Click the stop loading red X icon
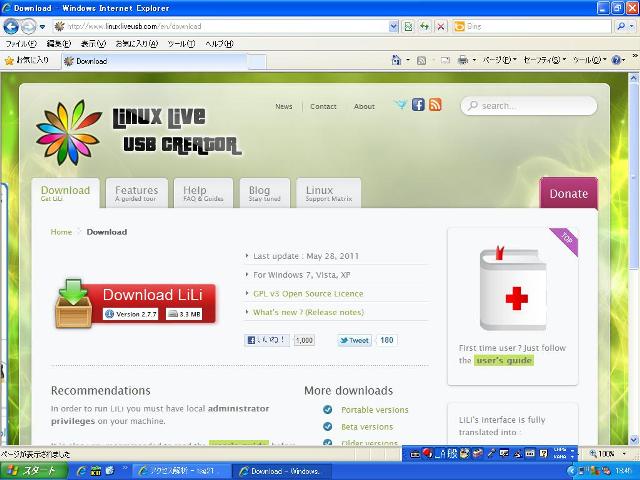Image resolution: width=640 pixels, height=480 pixels. click(441, 26)
